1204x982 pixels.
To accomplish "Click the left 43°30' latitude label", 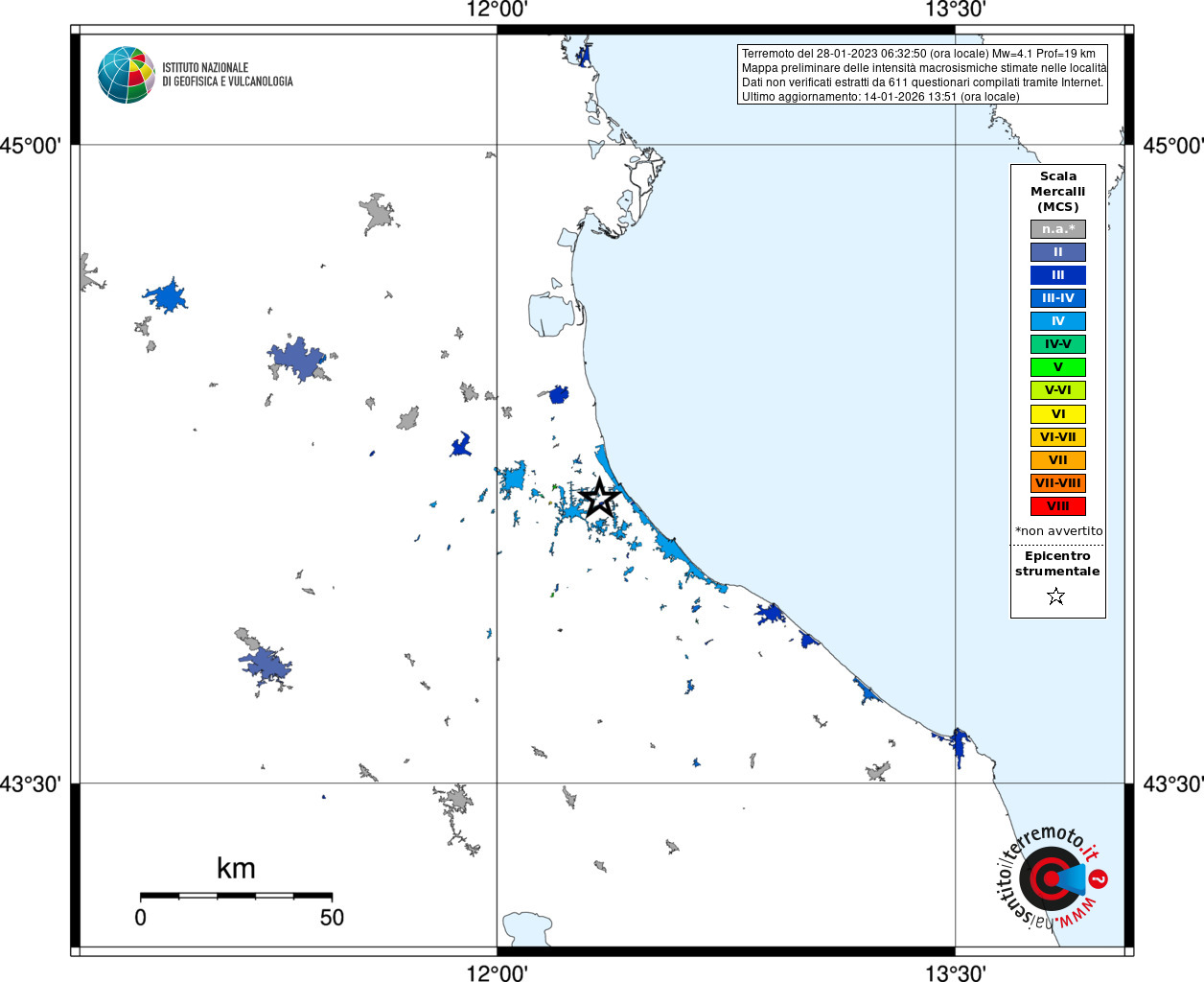I will [31, 784].
